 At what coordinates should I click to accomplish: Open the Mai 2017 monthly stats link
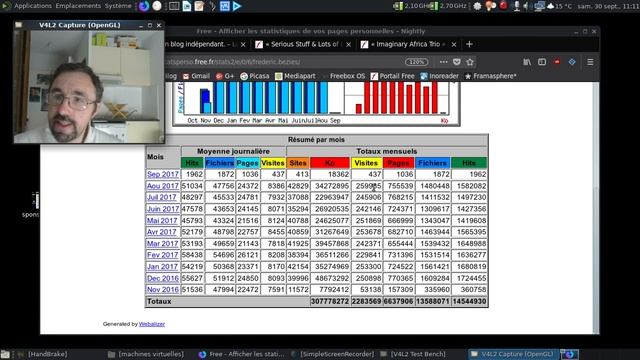[x=162, y=220]
